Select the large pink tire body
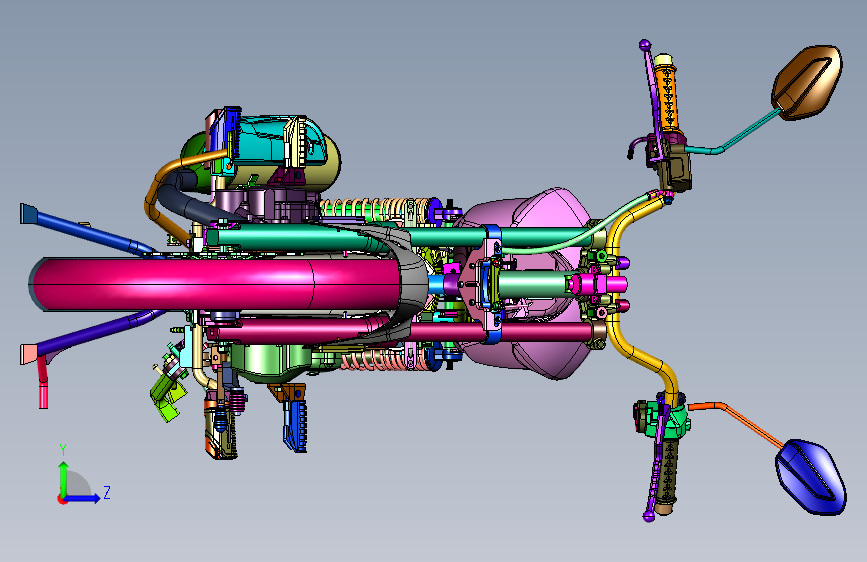The width and height of the screenshot is (867, 562). pyautogui.click(x=216, y=284)
